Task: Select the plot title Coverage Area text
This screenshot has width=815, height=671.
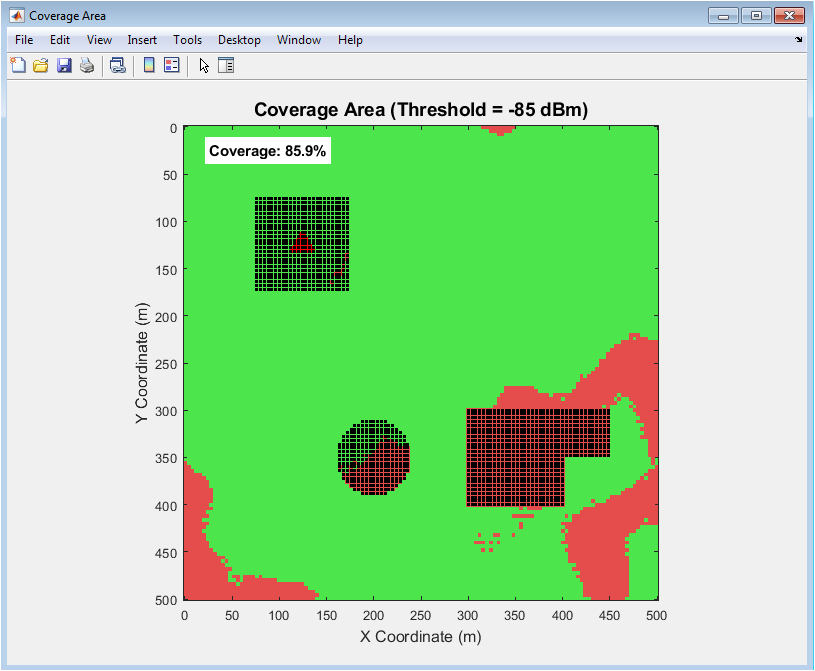Action: (x=420, y=110)
